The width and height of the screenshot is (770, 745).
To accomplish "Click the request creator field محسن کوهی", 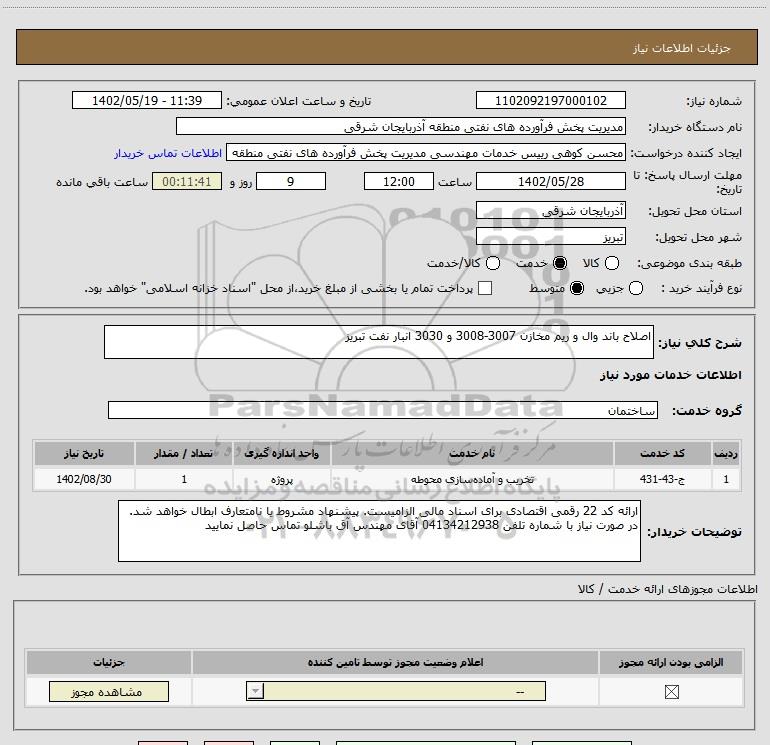I will pos(426,153).
